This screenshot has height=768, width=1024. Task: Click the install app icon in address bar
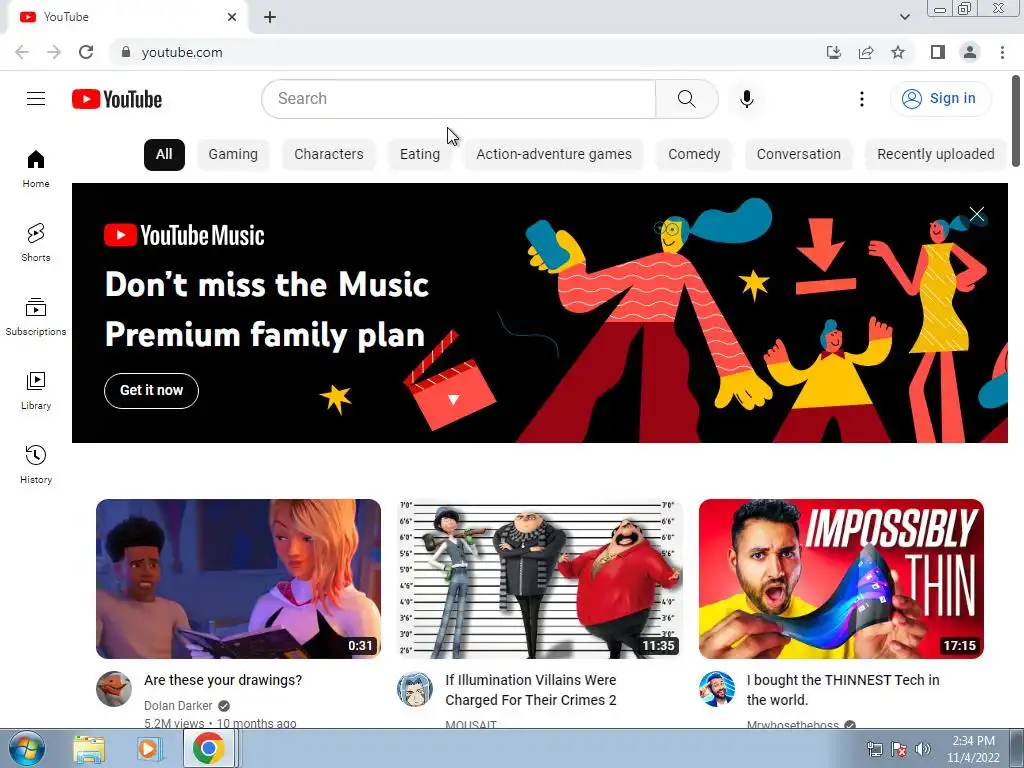tap(834, 52)
